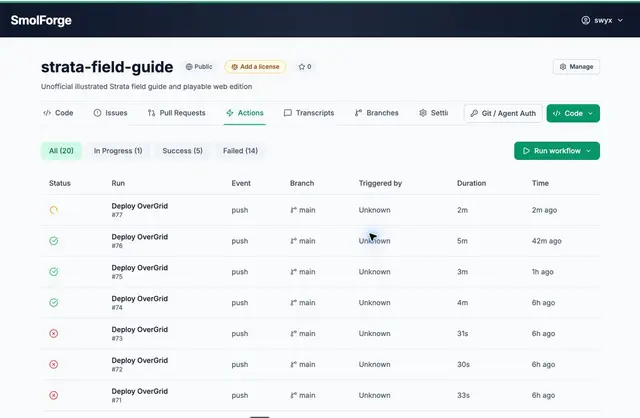Click the main branch label for run #75
Screen dimensions: 640x418
click(x=303, y=272)
